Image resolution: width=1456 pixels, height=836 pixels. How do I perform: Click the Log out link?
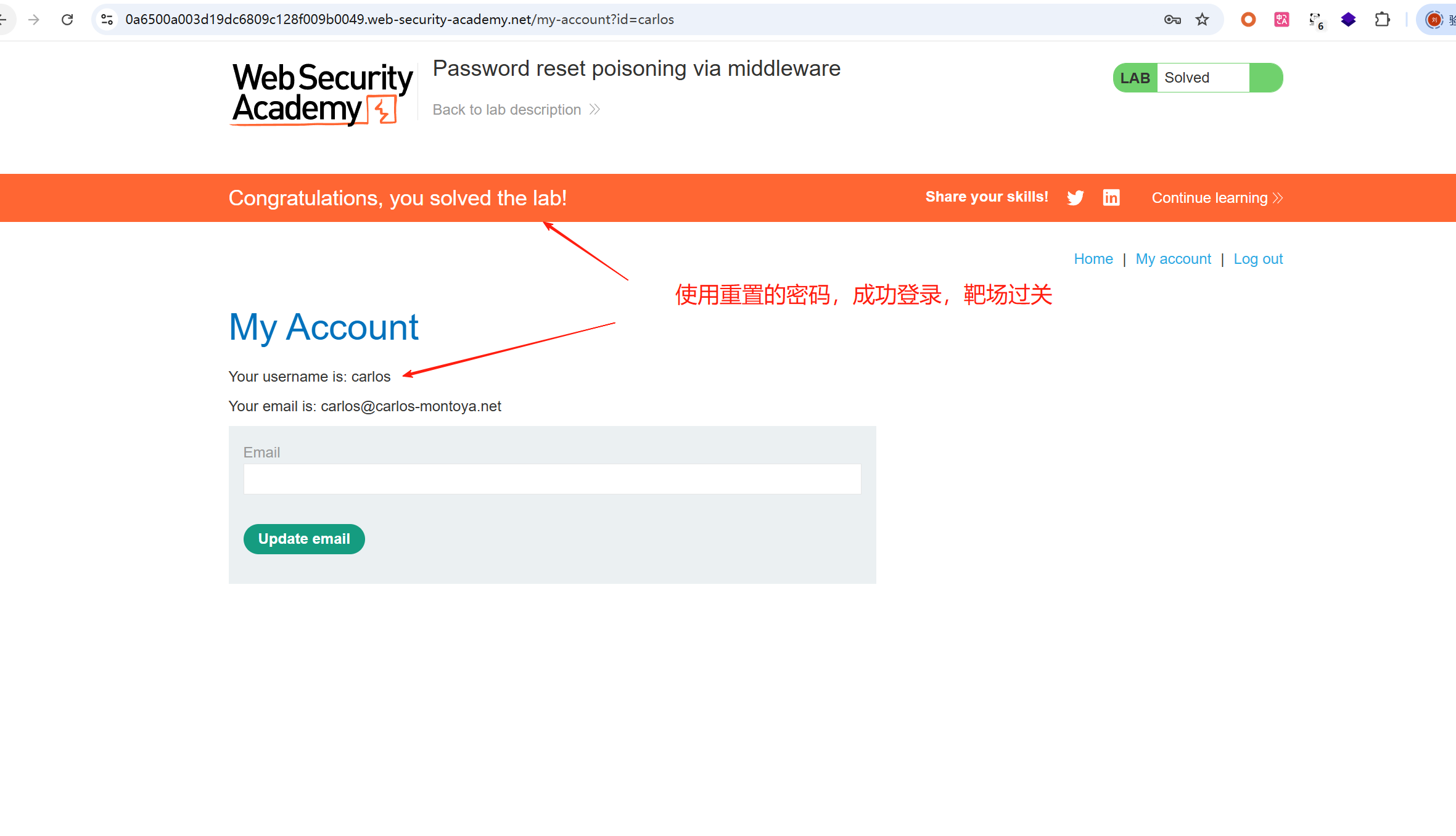tap(1257, 259)
